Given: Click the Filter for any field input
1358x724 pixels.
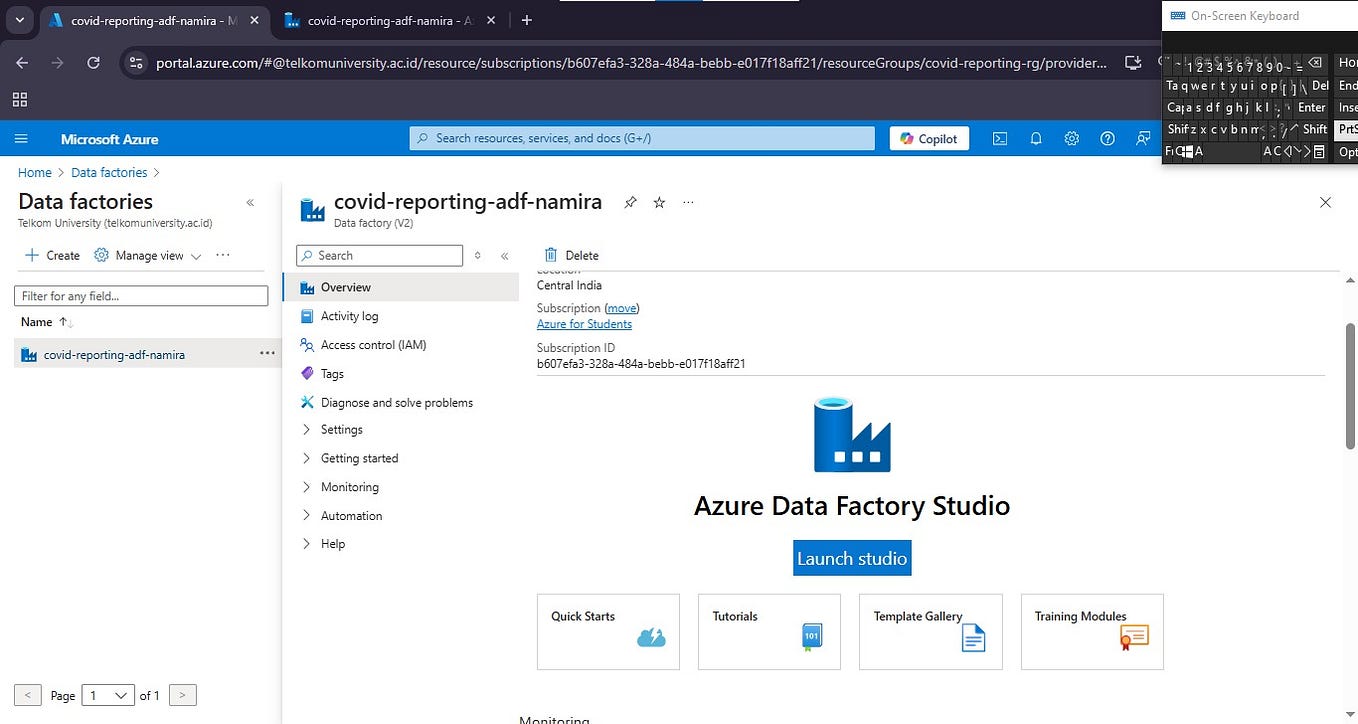Looking at the screenshot, I should (x=140, y=295).
